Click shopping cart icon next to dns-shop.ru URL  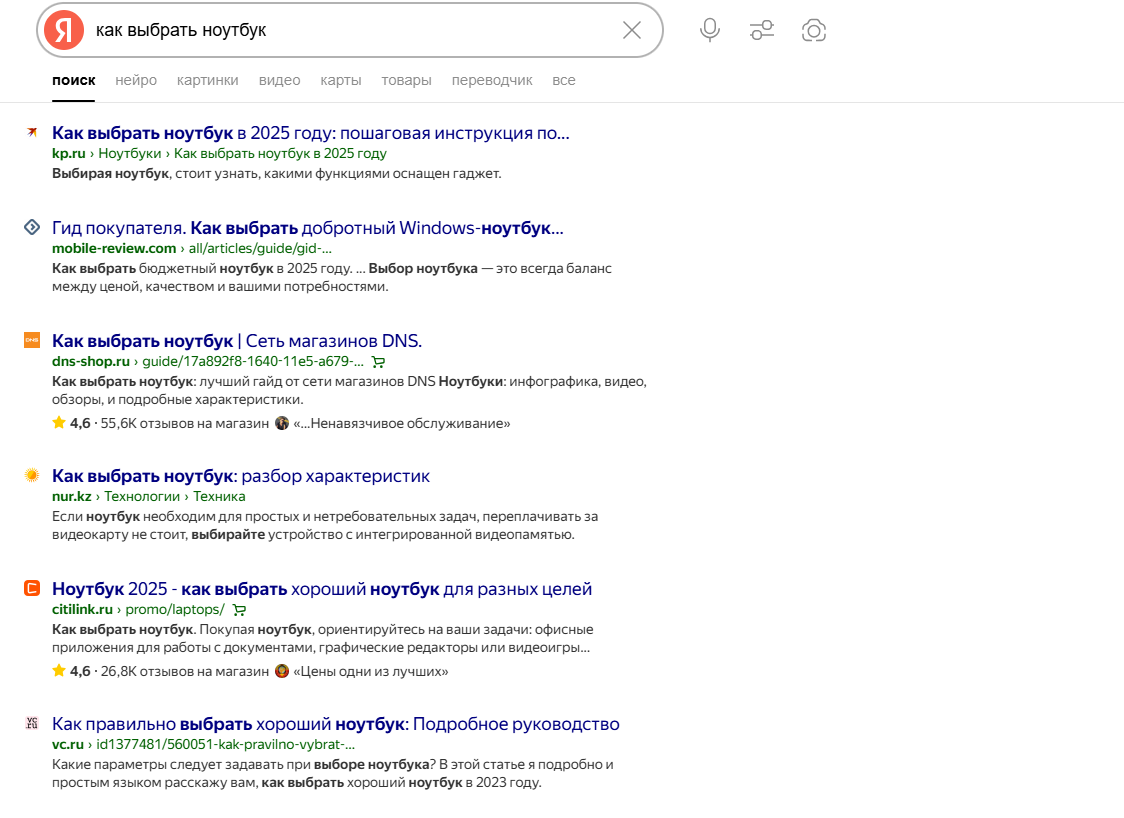378,362
